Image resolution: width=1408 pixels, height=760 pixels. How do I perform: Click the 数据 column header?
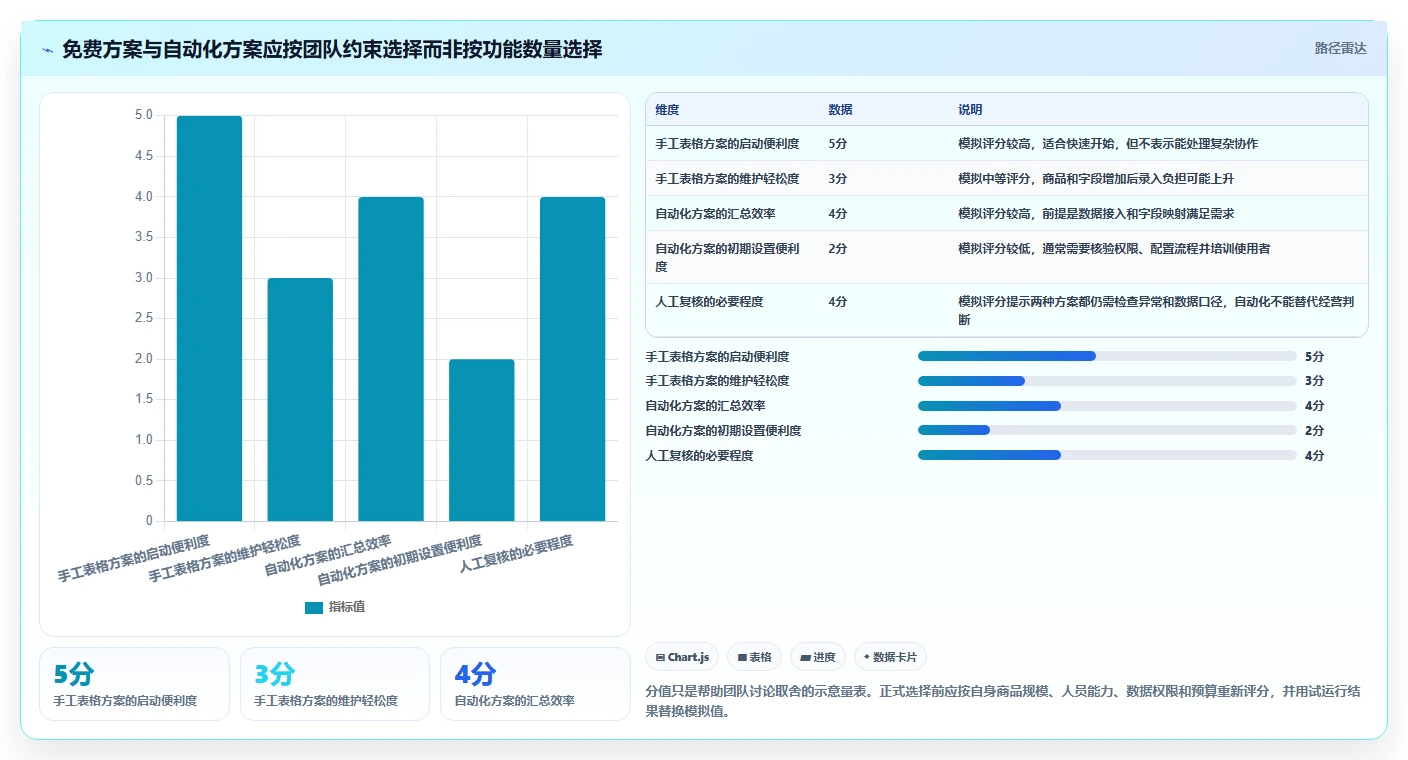[841, 110]
